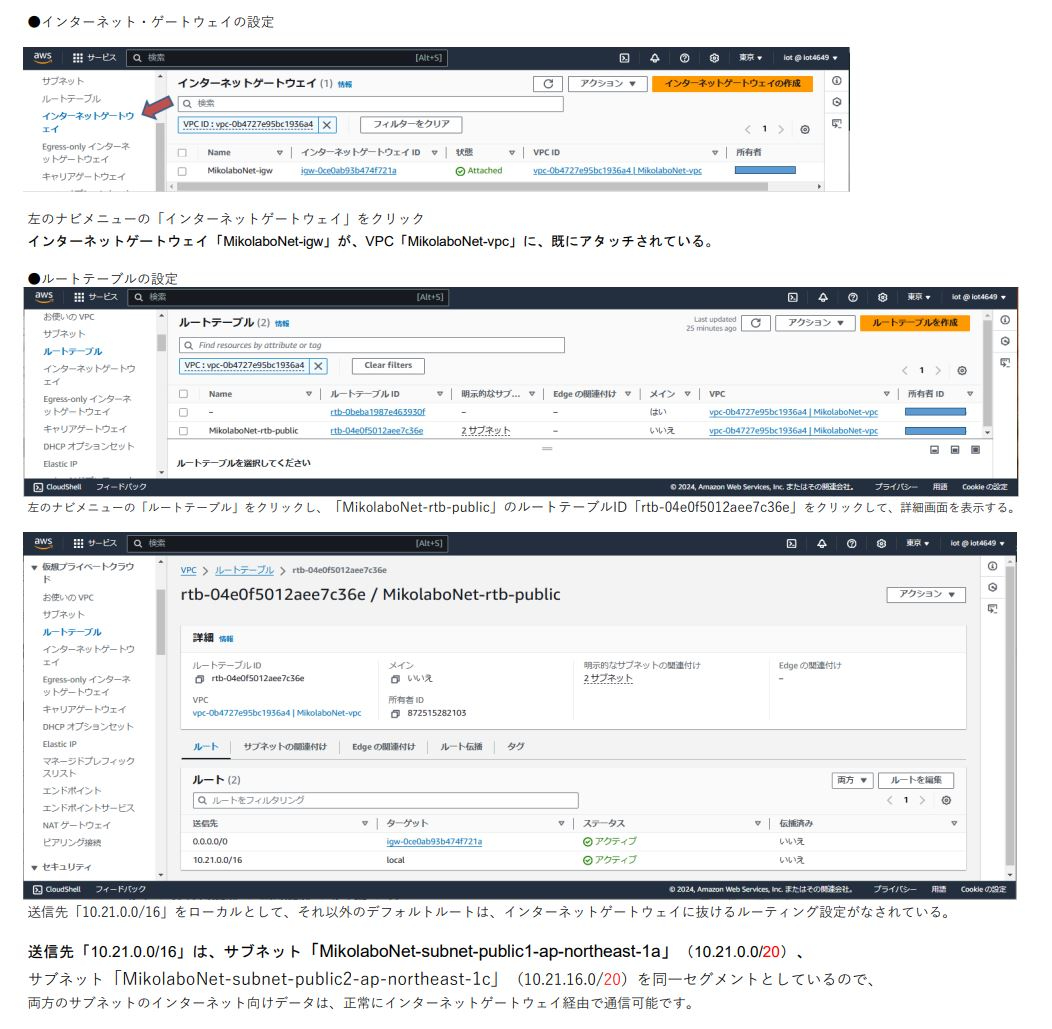The image size is (1052, 1029).
Task: Open help icon in internet gateway console header
Action: tap(684, 58)
